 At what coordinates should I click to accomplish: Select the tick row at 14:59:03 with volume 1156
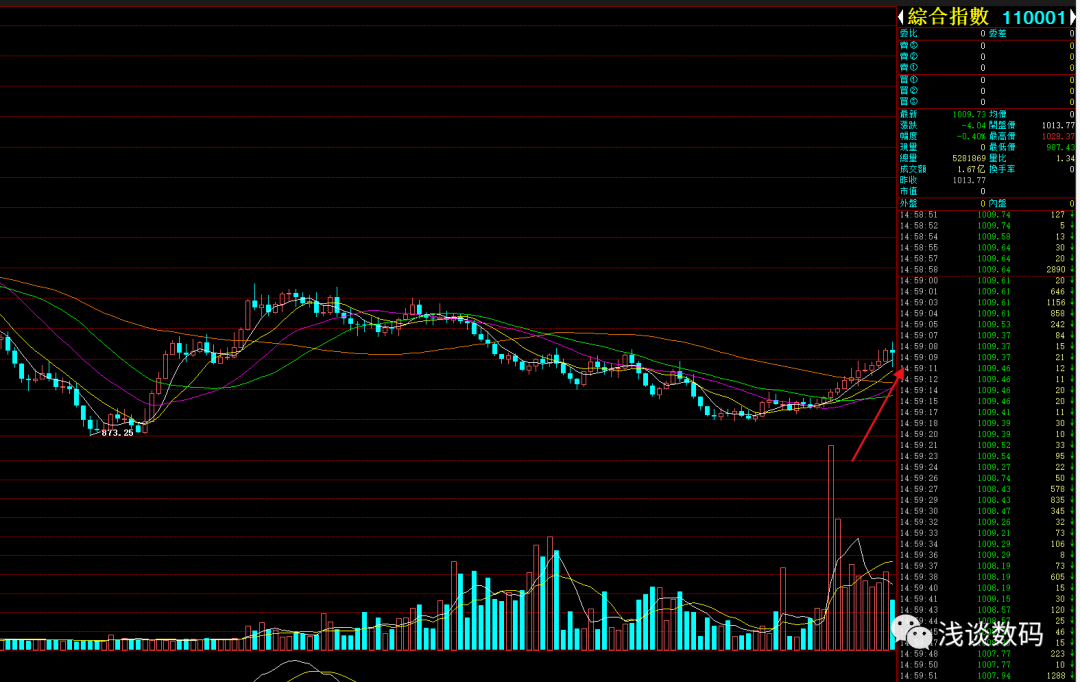tap(986, 303)
